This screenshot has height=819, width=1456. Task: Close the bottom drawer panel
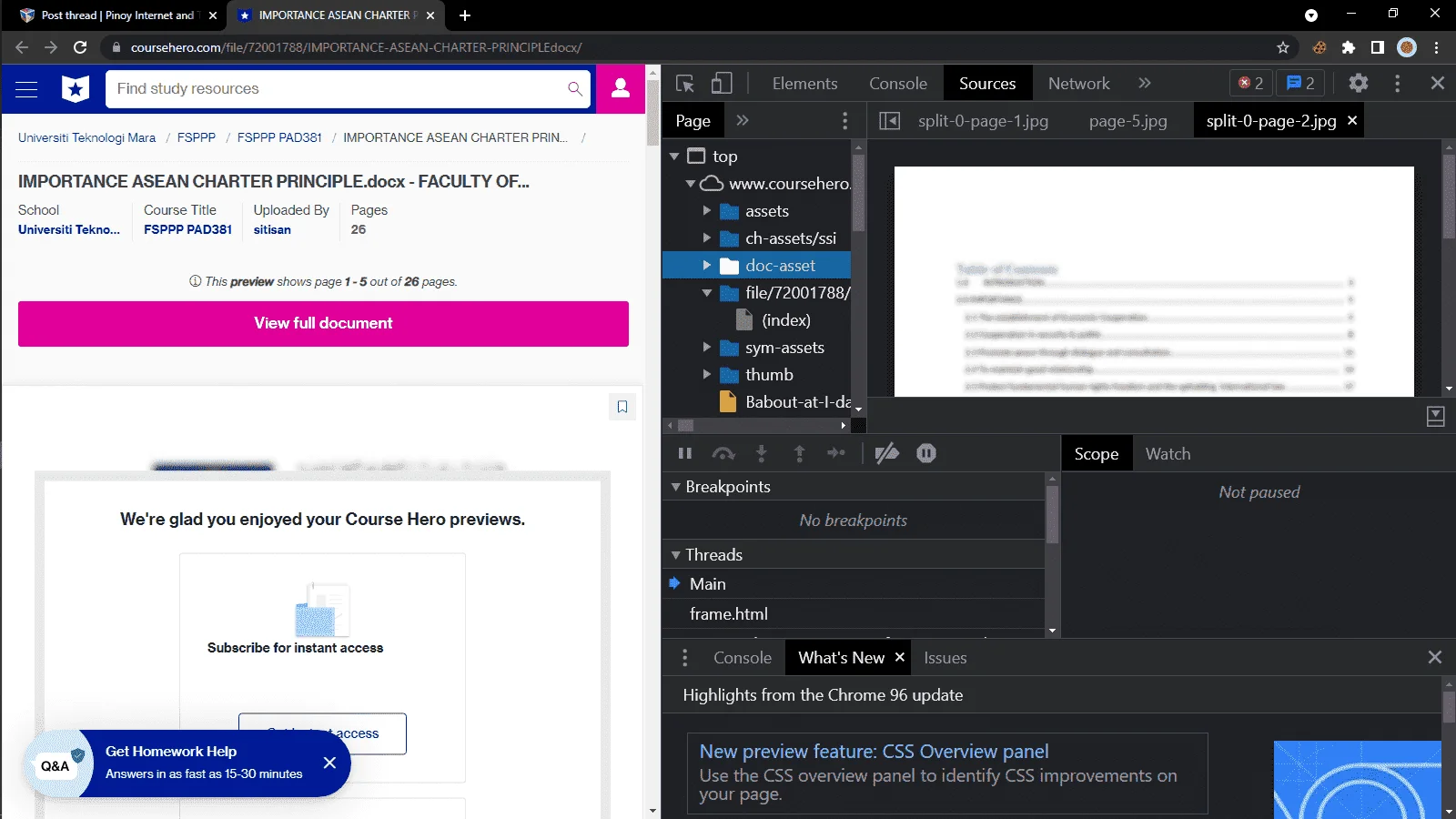1435,657
